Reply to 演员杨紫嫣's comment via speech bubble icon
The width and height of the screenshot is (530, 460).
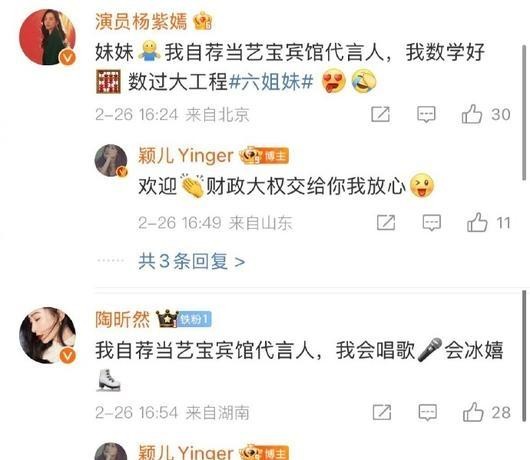pyautogui.click(x=426, y=114)
